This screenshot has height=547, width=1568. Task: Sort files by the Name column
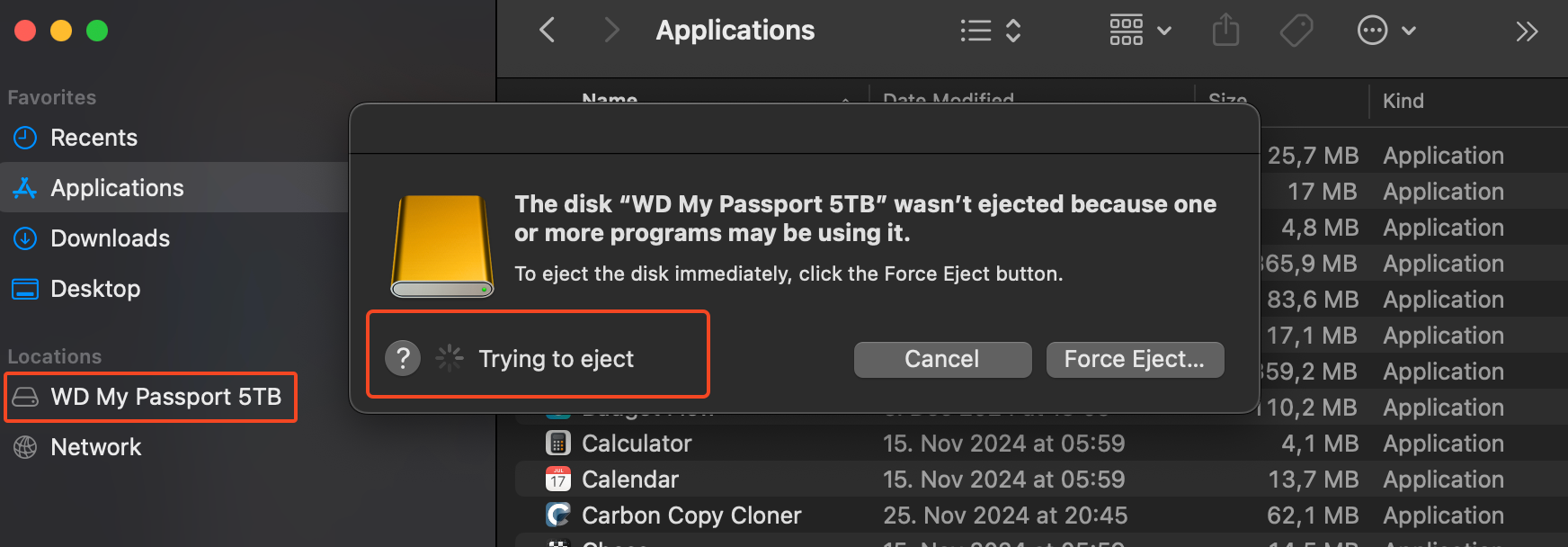pos(610,100)
